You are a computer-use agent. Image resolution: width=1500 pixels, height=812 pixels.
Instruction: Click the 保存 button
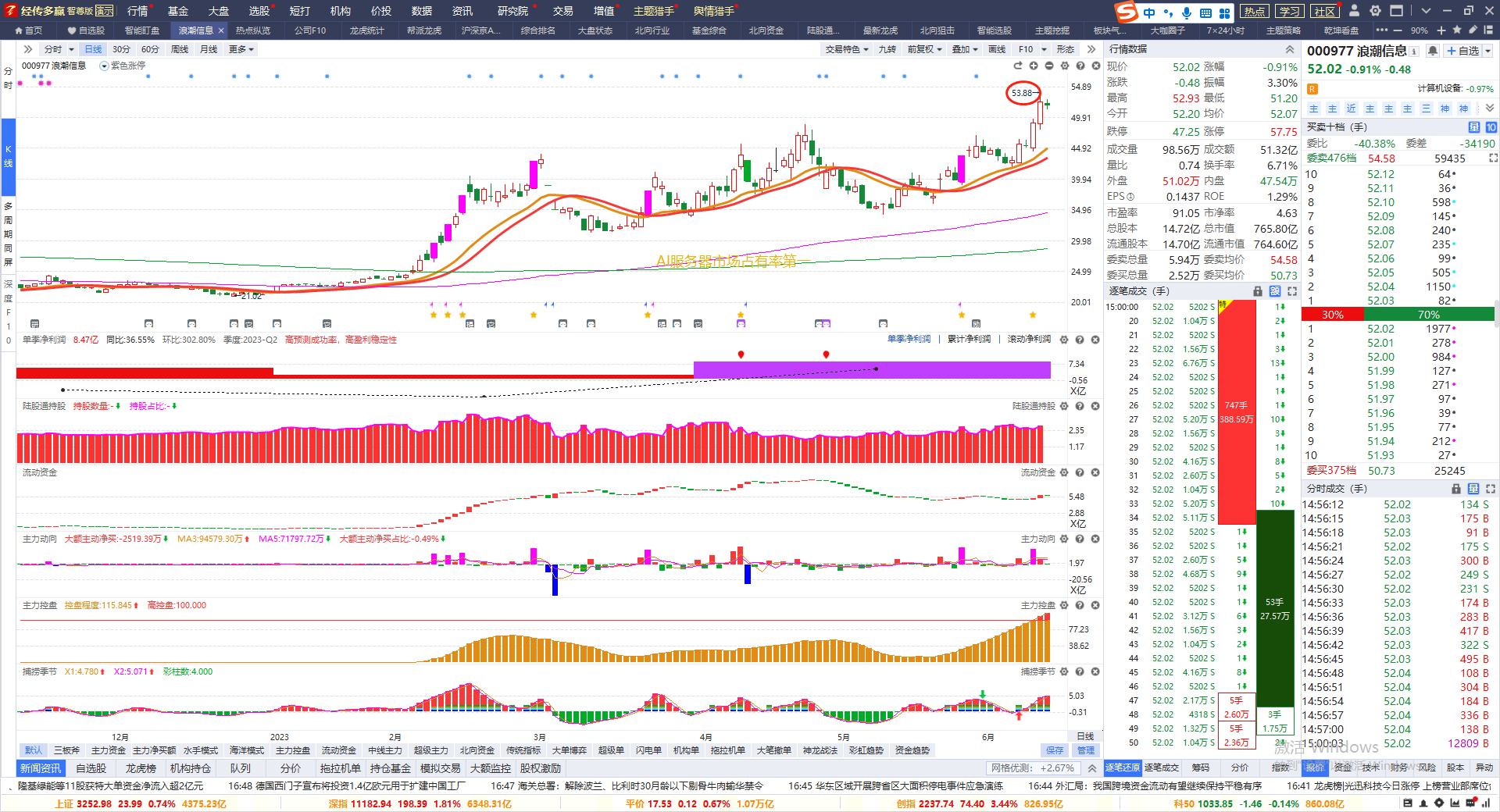click(1055, 750)
